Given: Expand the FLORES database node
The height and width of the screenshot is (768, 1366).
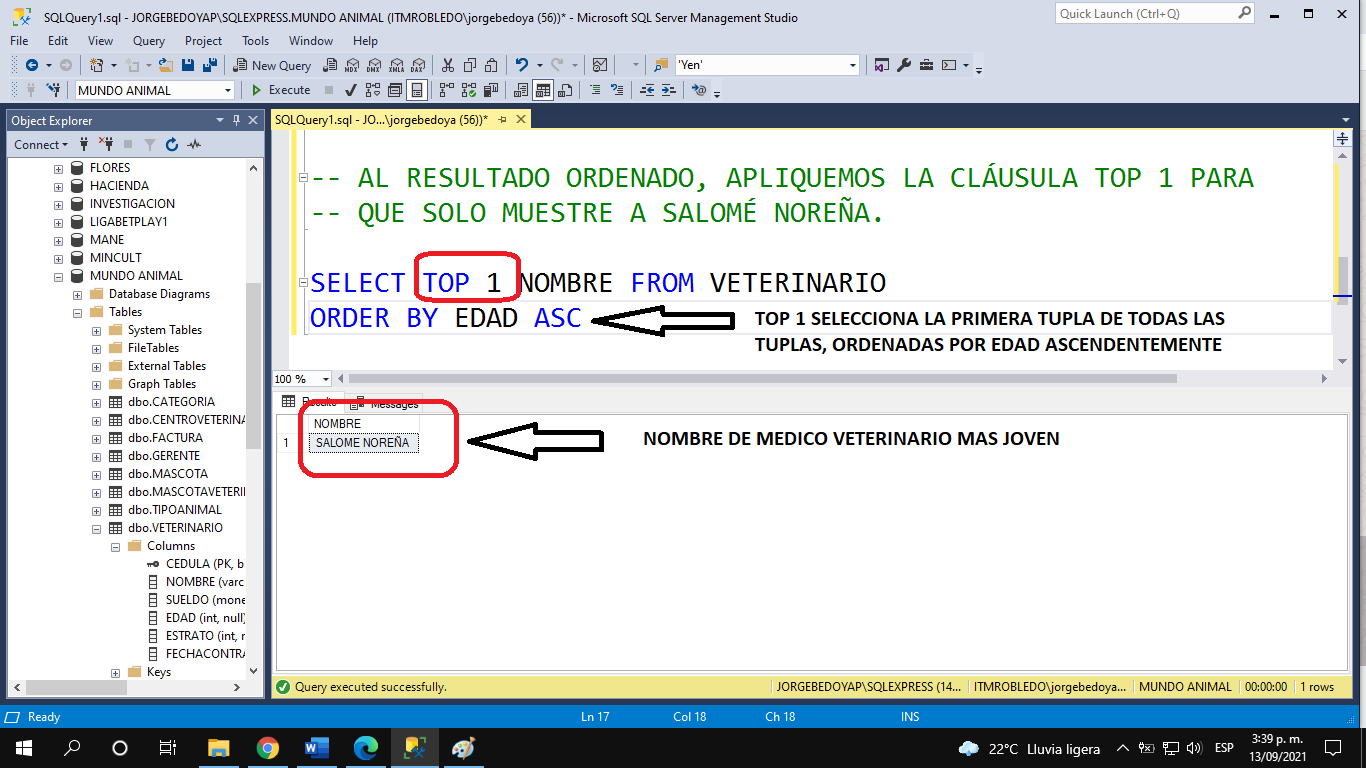Looking at the screenshot, I should click(58, 168).
